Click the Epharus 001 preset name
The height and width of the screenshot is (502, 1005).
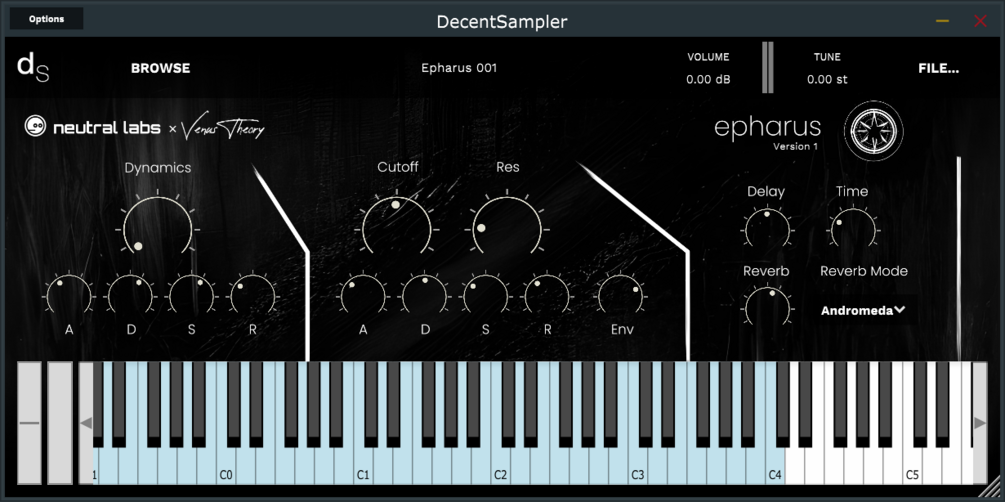click(x=459, y=68)
